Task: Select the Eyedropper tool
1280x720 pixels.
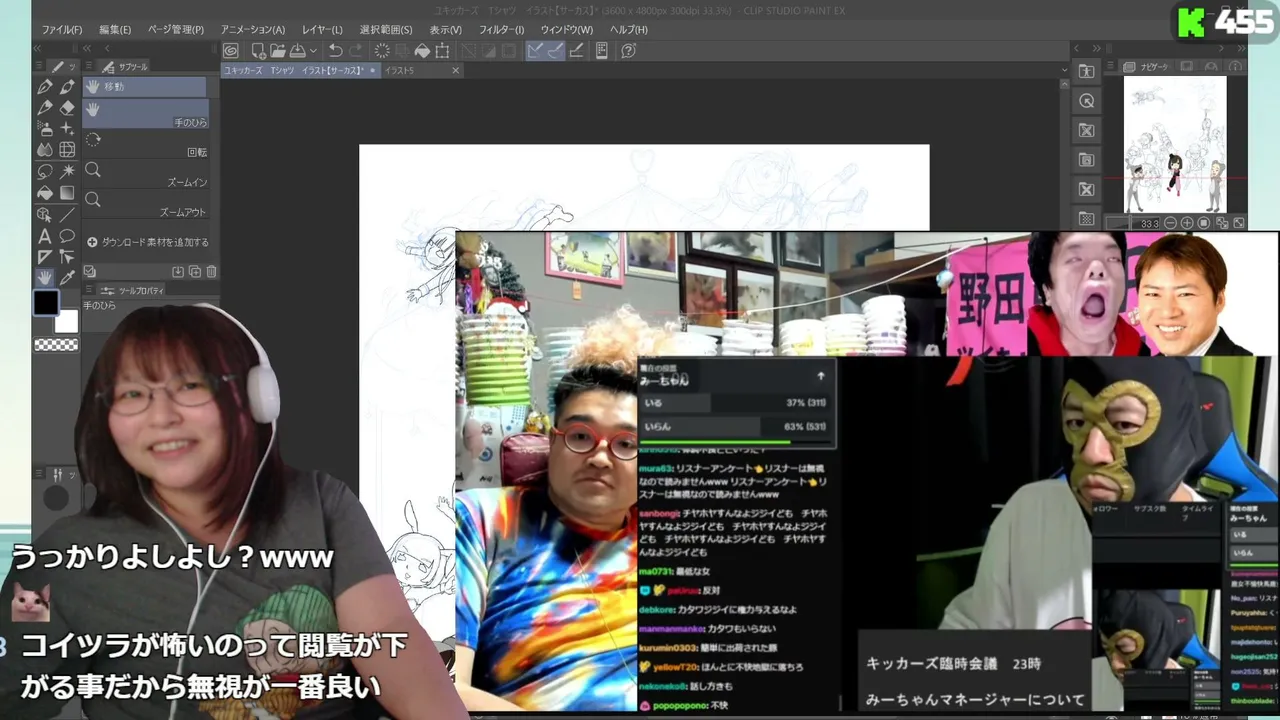Action: point(67,278)
